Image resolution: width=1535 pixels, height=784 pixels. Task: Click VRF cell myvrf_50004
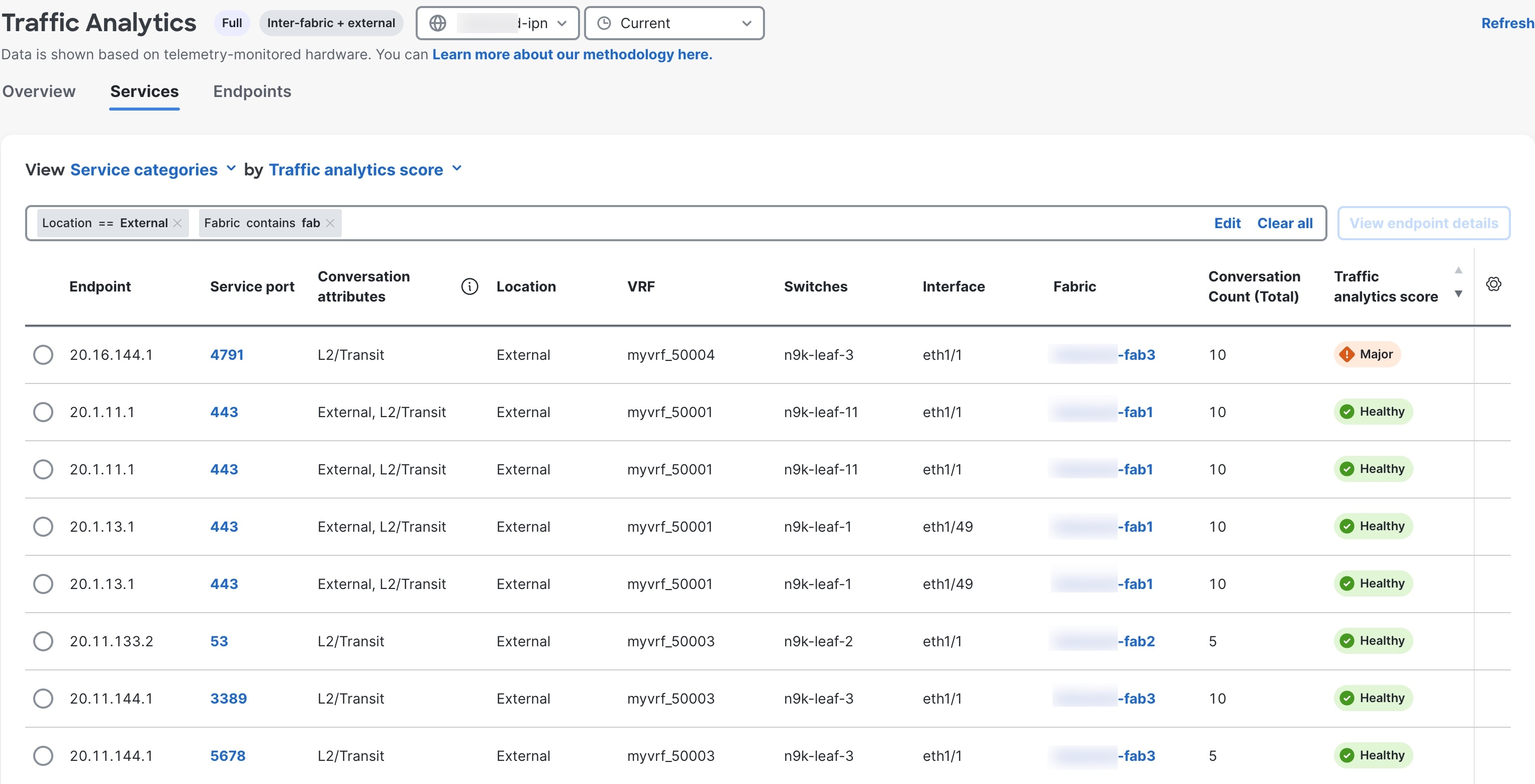click(670, 354)
